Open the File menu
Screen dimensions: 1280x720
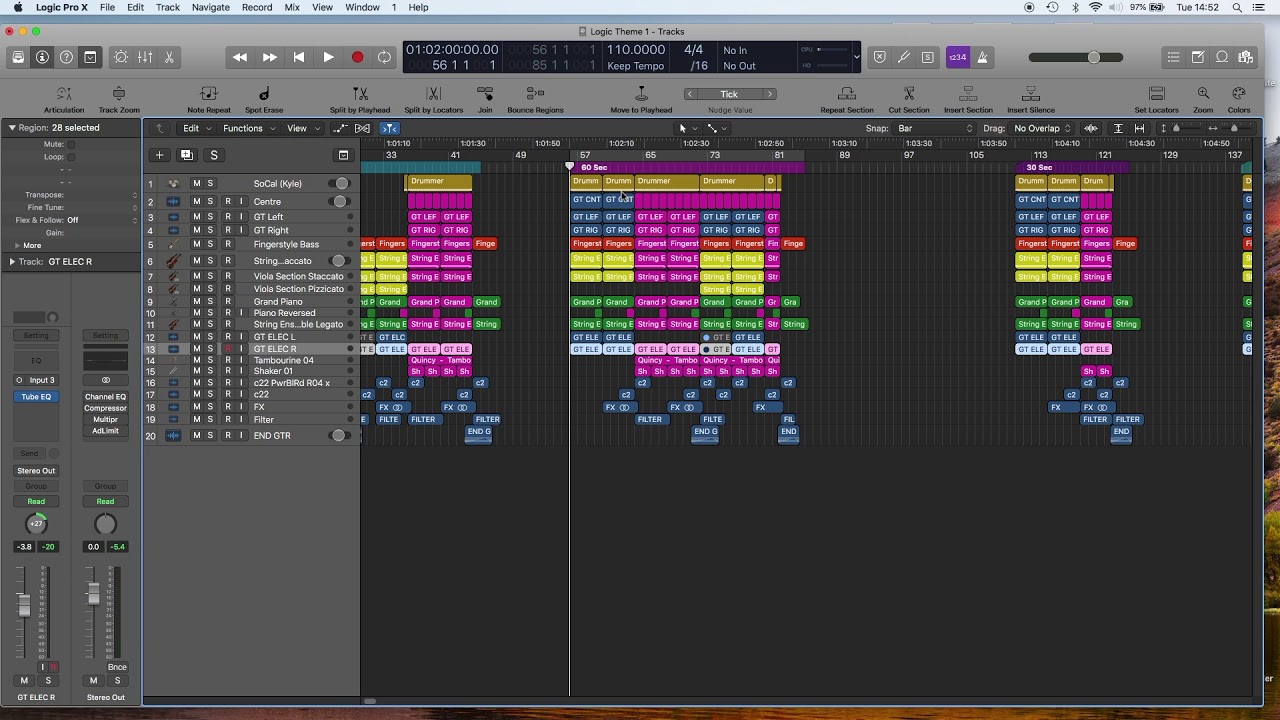(107, 7)
